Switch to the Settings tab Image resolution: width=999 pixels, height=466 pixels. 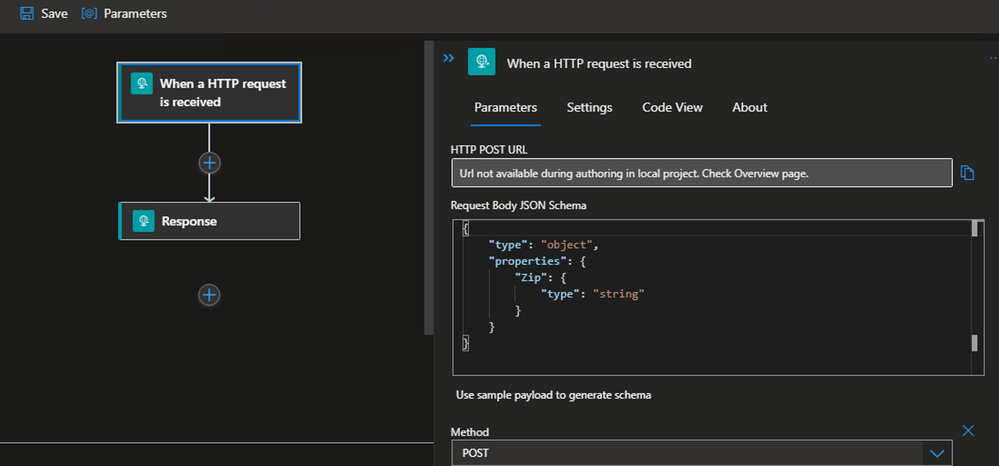coord(589,108)
